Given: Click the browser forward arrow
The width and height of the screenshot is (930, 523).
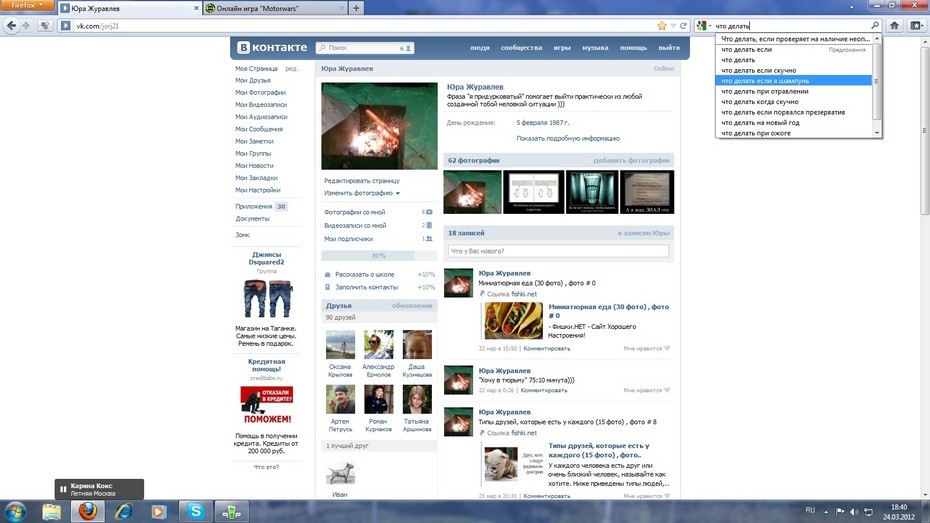Looking at the screenshot, I should 26,25.
